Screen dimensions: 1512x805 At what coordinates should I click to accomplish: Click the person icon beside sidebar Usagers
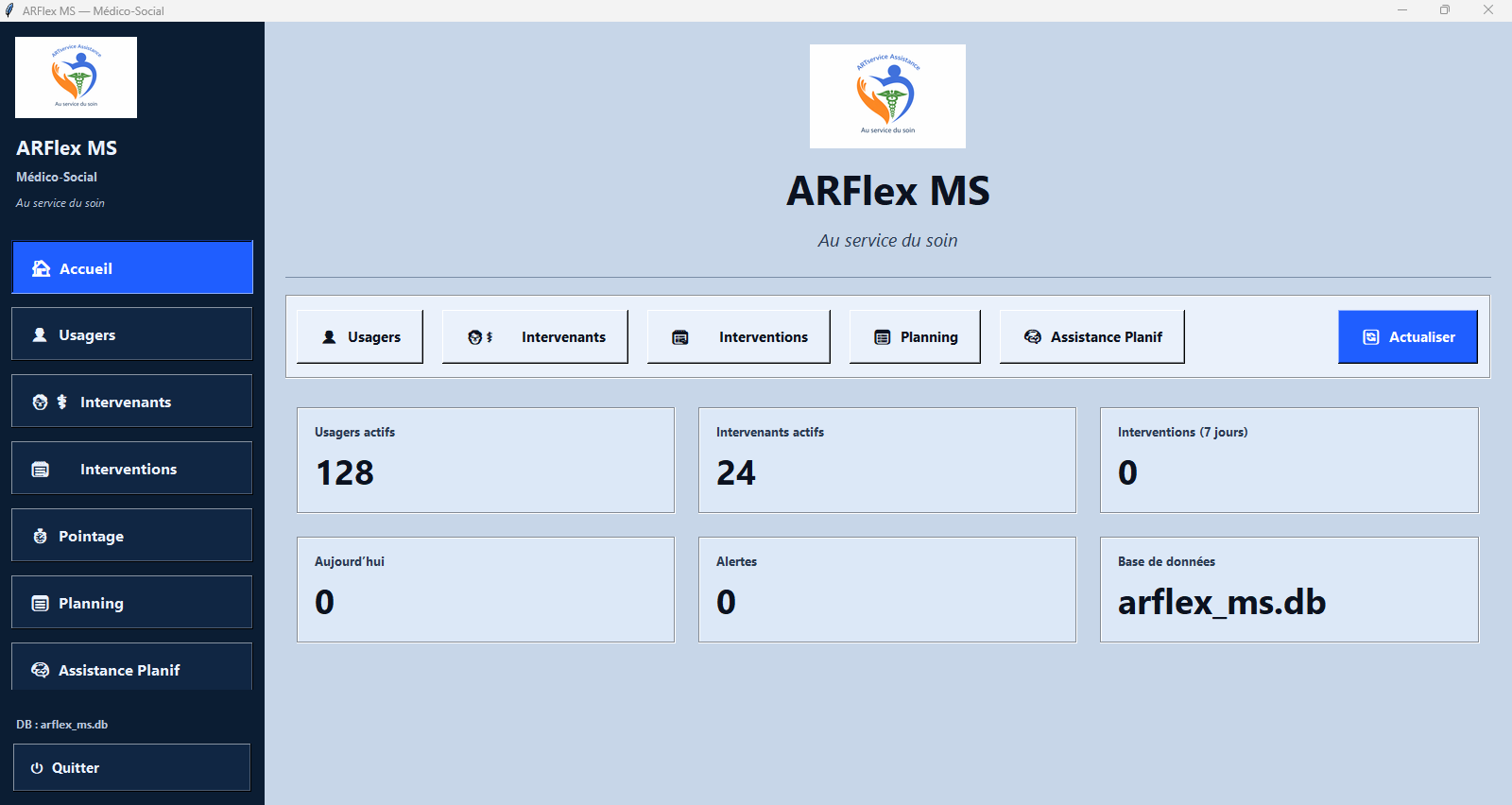(x=40, y=334)
